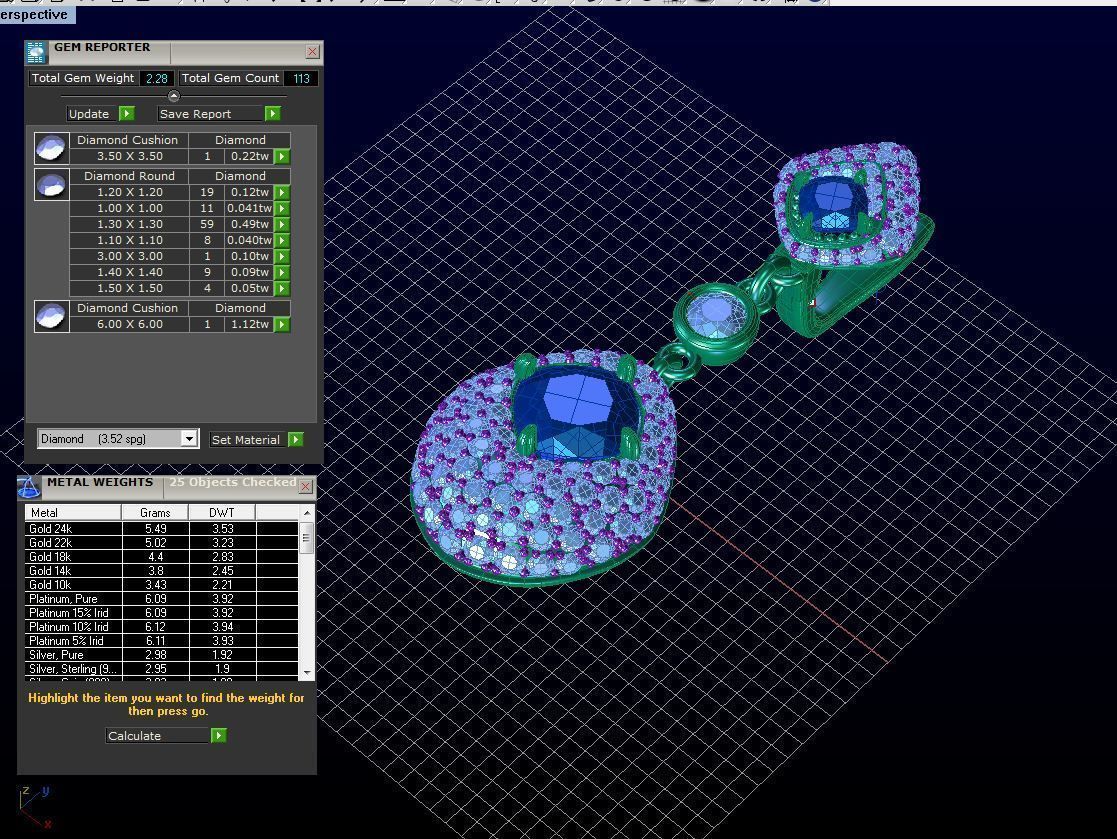Click green arrow beside 0.041tw row
This screenshot has height=839, width=1117.
(x=282, y=208)
